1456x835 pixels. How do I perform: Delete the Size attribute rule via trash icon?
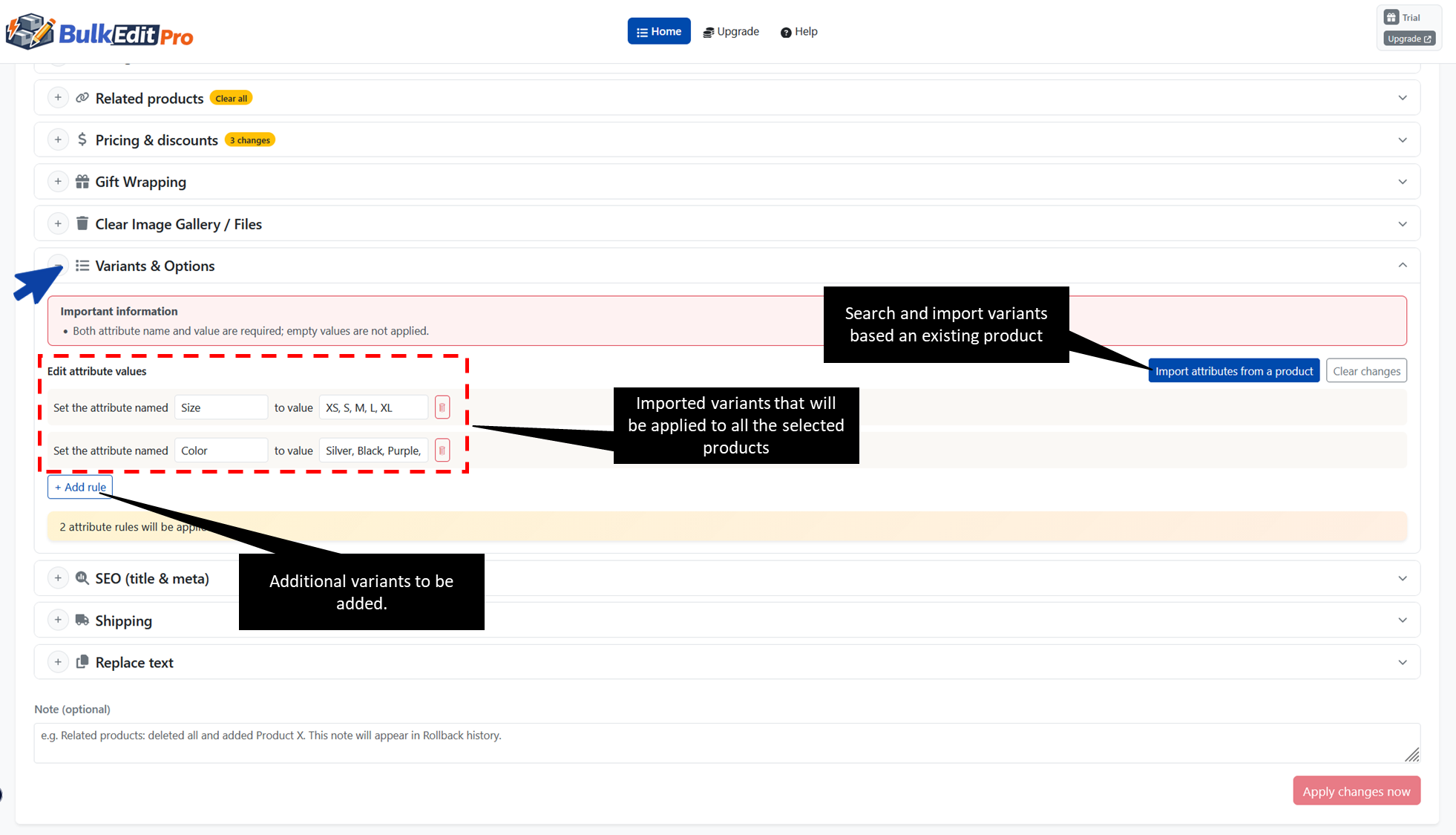click(442, 407)
